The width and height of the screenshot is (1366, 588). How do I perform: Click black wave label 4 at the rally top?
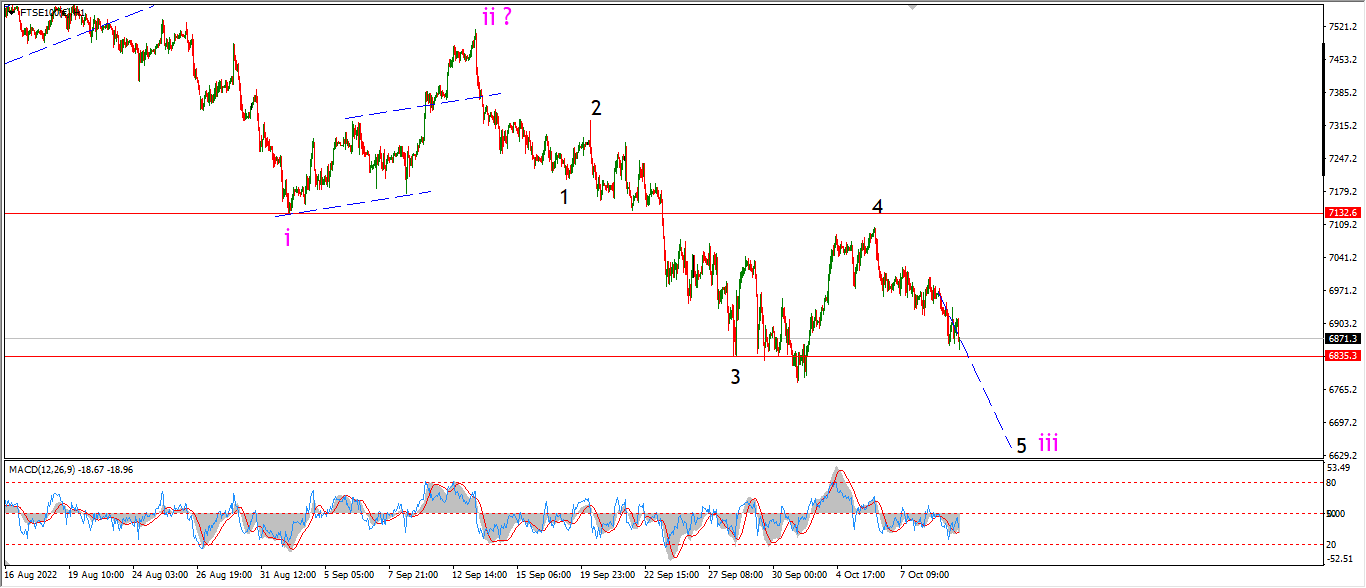[x=877, y=207]
